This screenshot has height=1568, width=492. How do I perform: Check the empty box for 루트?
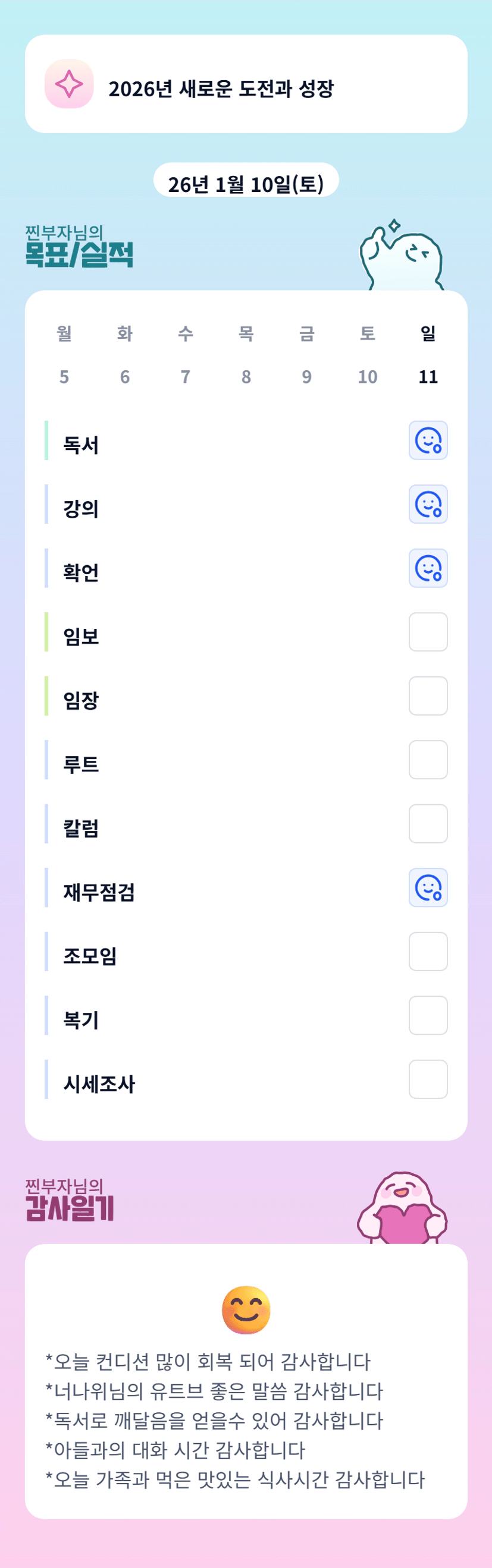pos(428,760)
